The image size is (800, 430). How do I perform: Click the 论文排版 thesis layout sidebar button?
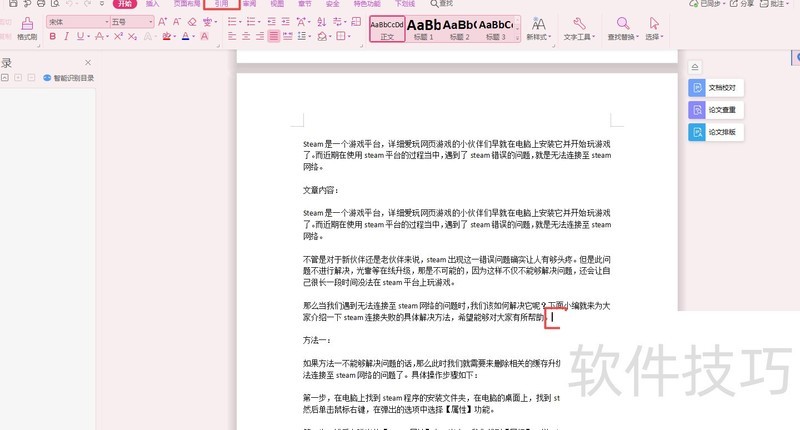[x=715, y=132]
